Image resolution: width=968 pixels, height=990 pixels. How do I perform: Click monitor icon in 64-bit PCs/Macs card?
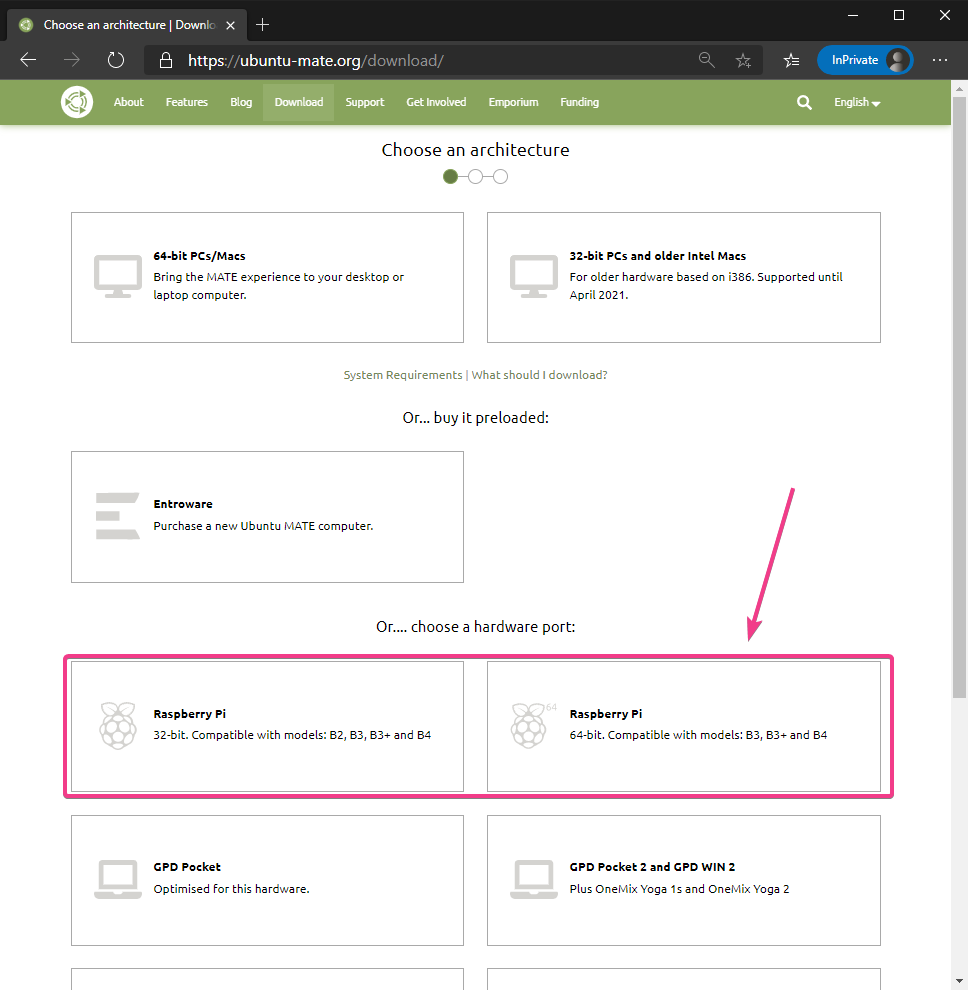click(117, 277)
